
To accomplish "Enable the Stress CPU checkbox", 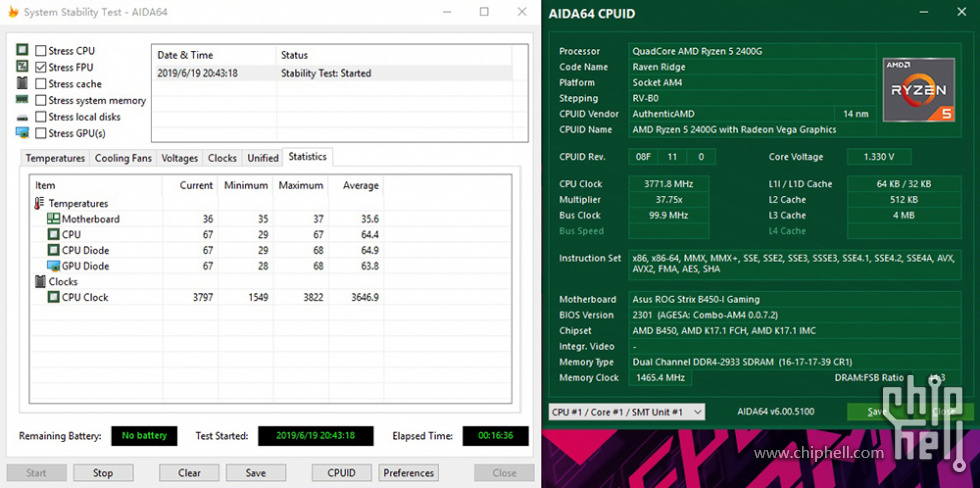I will (41, 51).
